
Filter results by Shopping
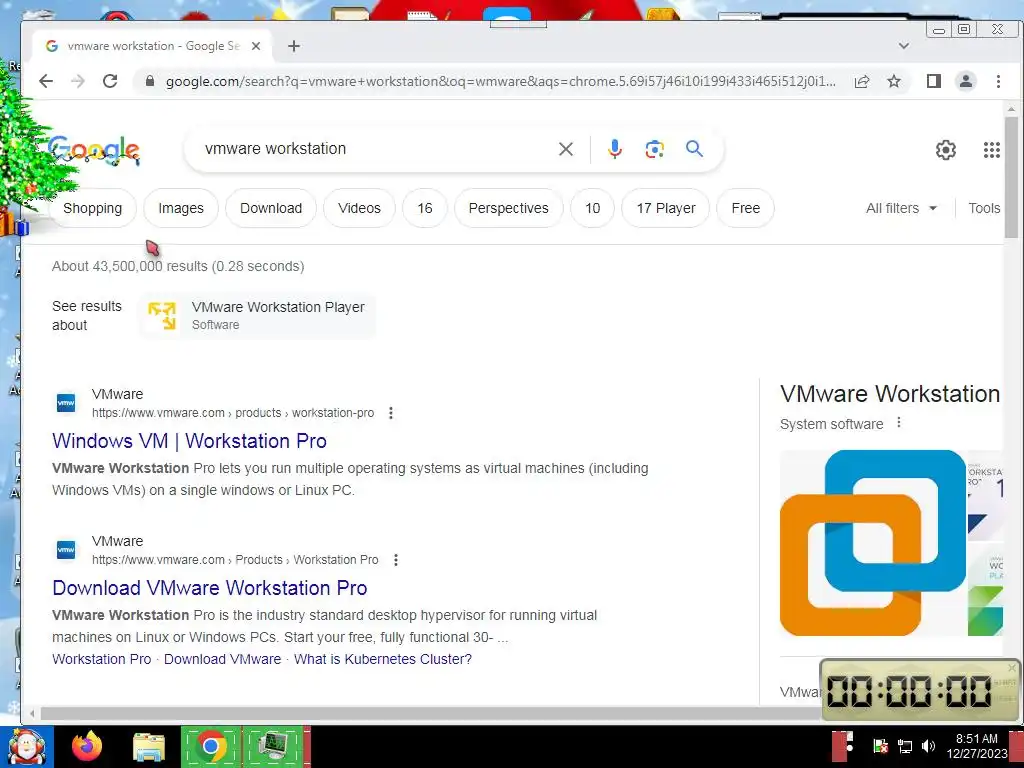[x=92, y=208]
